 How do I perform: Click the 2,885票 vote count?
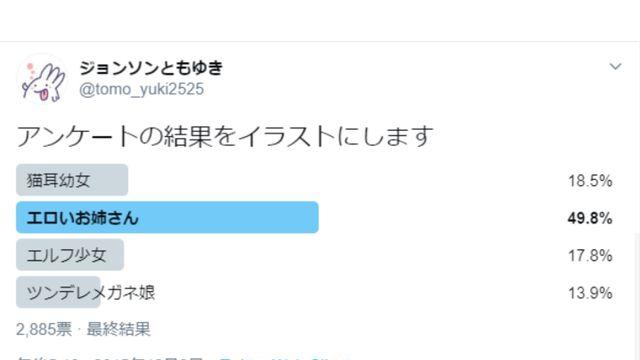pyautogui.click(x=44, y=329)
